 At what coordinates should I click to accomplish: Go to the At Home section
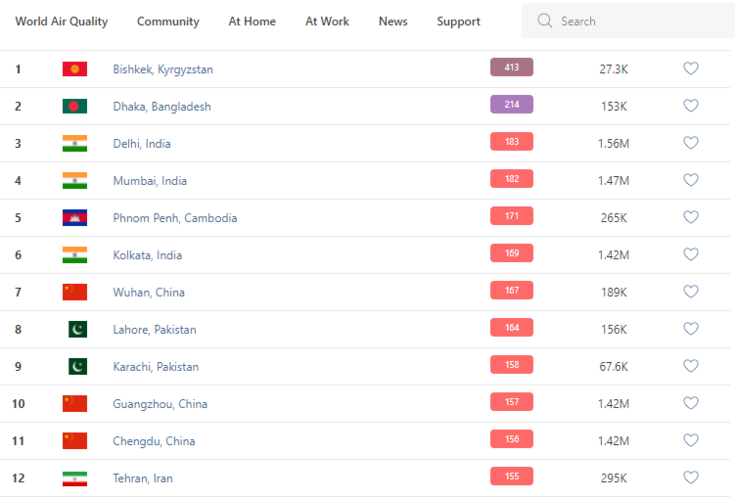(252, 21)
